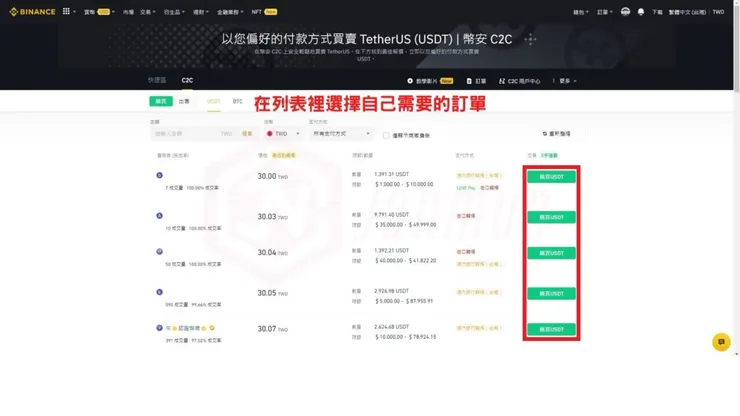Click the download link in header

(657, 12)
